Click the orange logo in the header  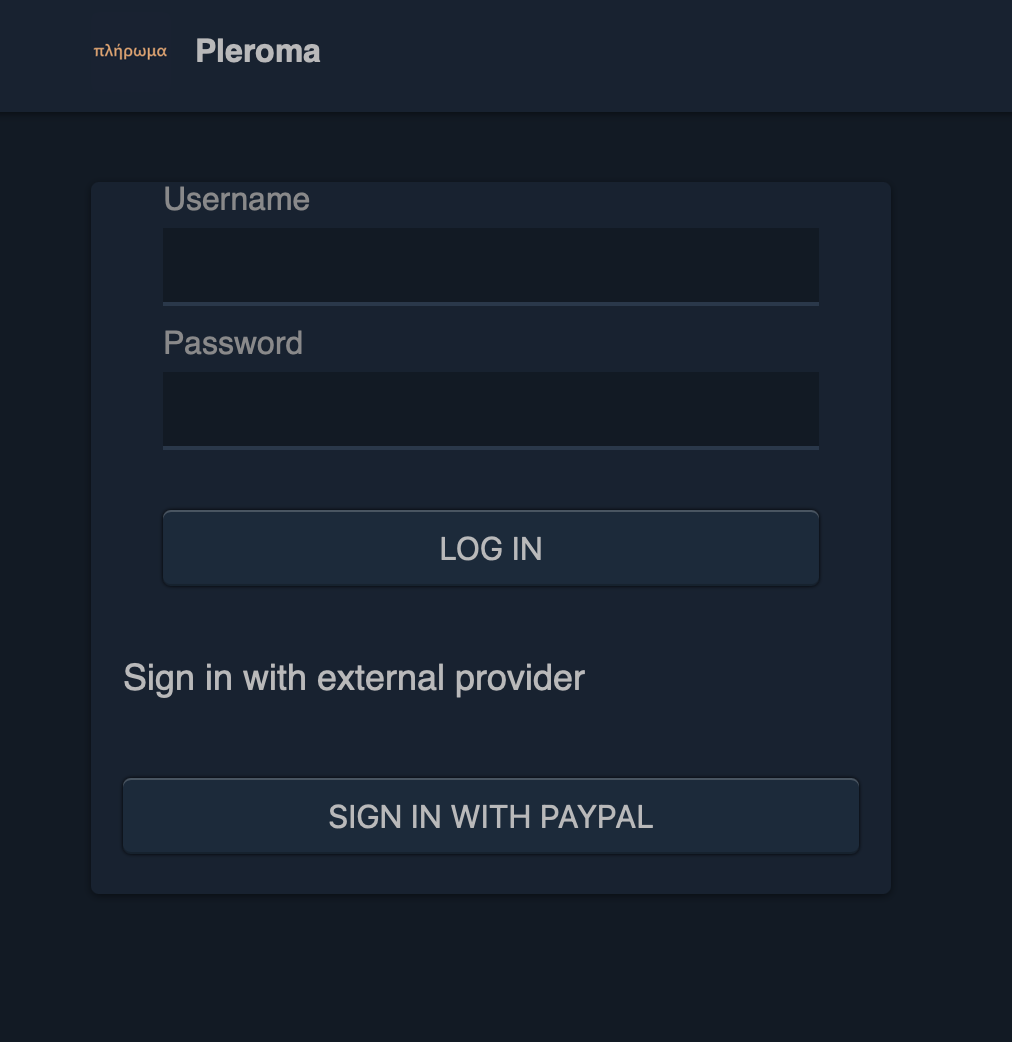coord(130,51)
